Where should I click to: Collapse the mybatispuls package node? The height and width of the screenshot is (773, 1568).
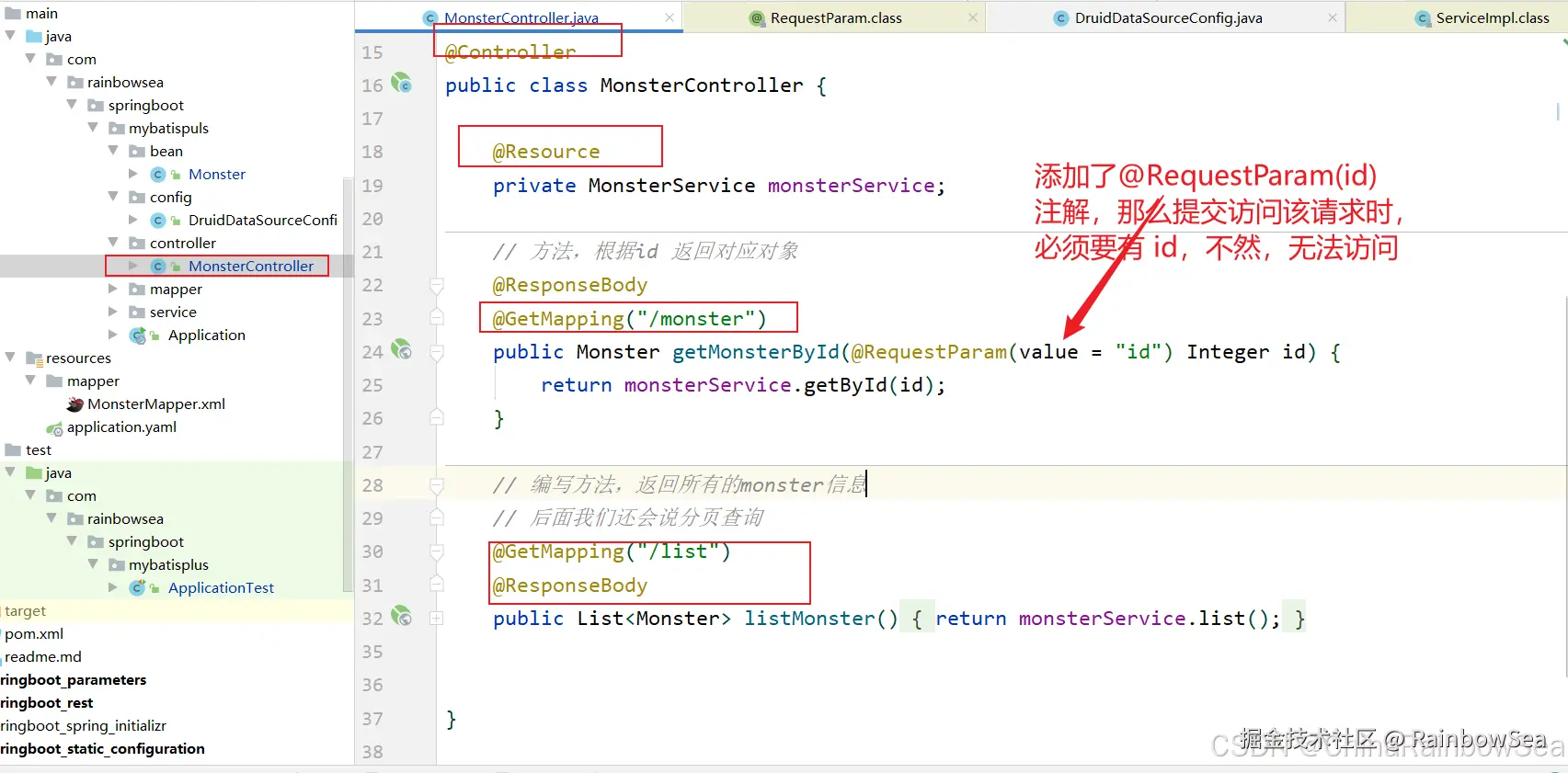(x=93, y=127)
